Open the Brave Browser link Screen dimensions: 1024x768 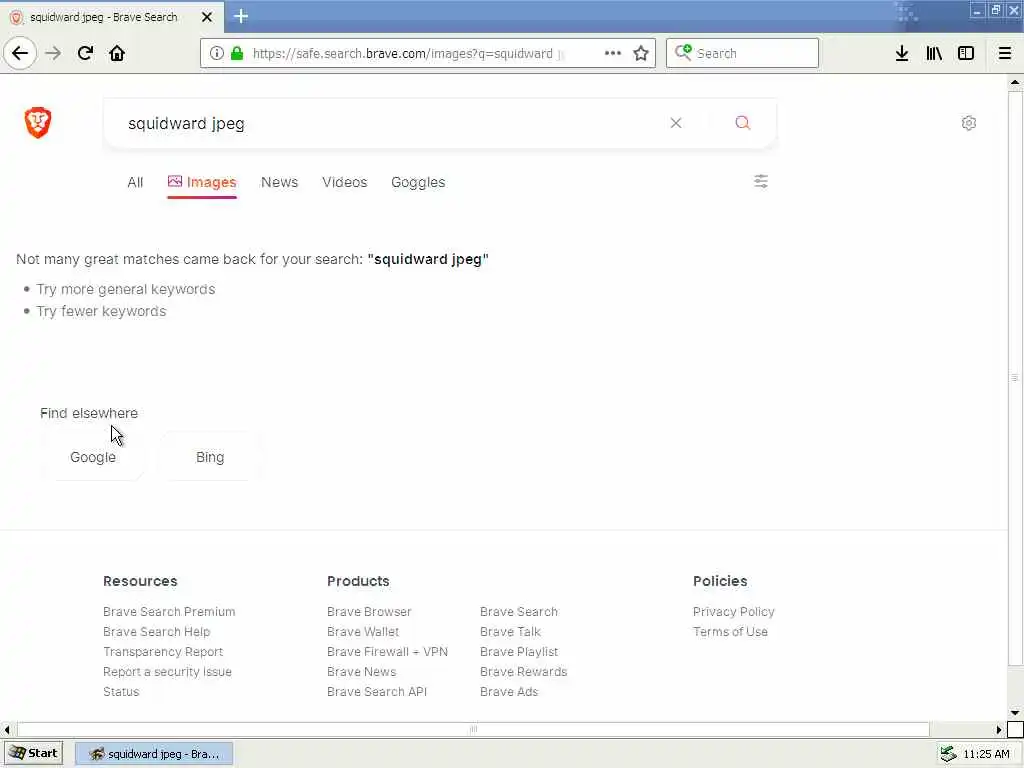[369, 612]
